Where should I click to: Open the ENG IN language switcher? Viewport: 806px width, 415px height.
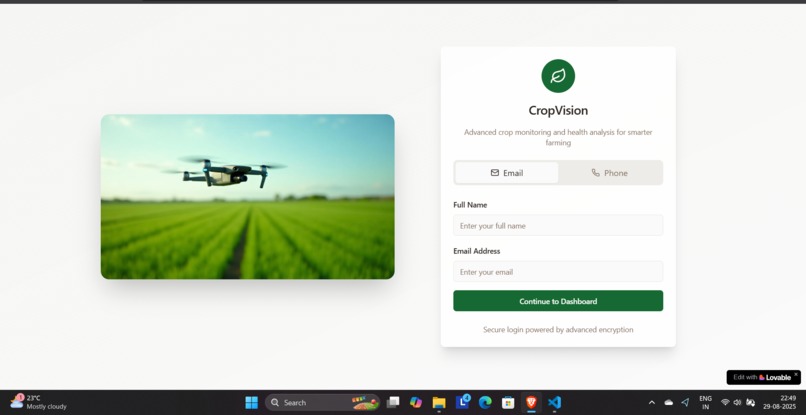pyautogui.click(x=706, y=403)
